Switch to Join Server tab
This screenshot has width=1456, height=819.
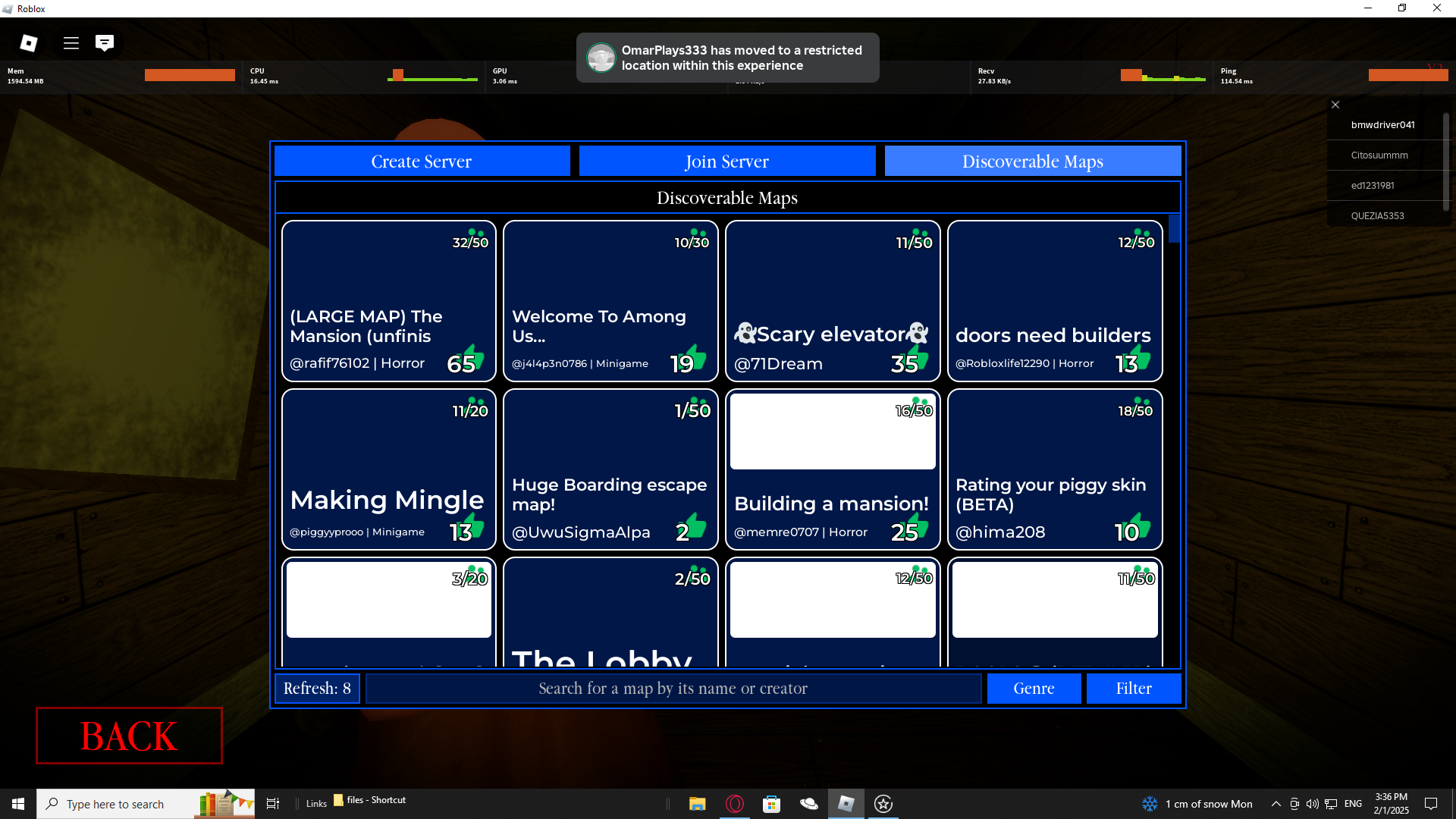click(726, 162)
